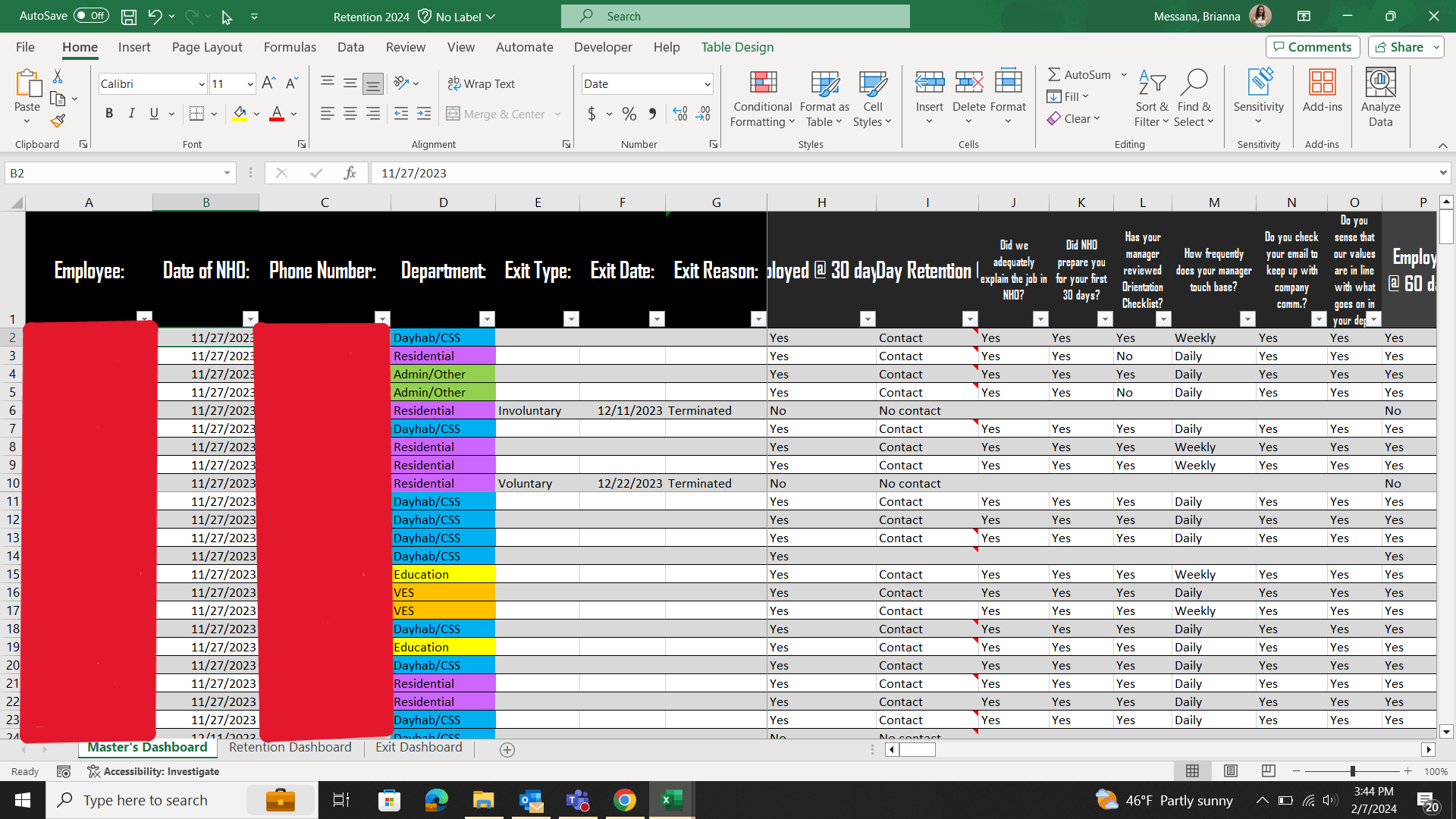Viewport: 1456px width, 819px height.
Task: Apply the yellow fill color button
Action: pyautogui.click(x=240, y=114)
